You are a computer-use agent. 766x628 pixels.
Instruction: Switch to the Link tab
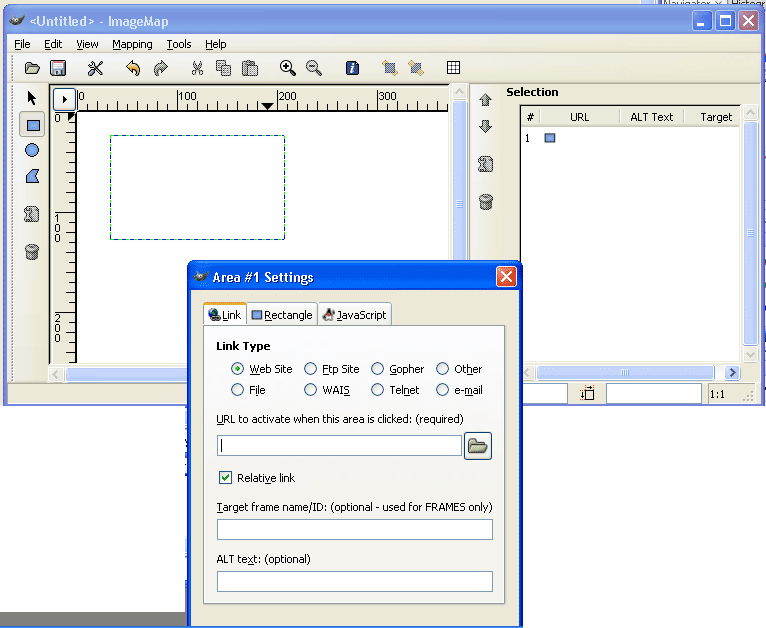[225, 314]
